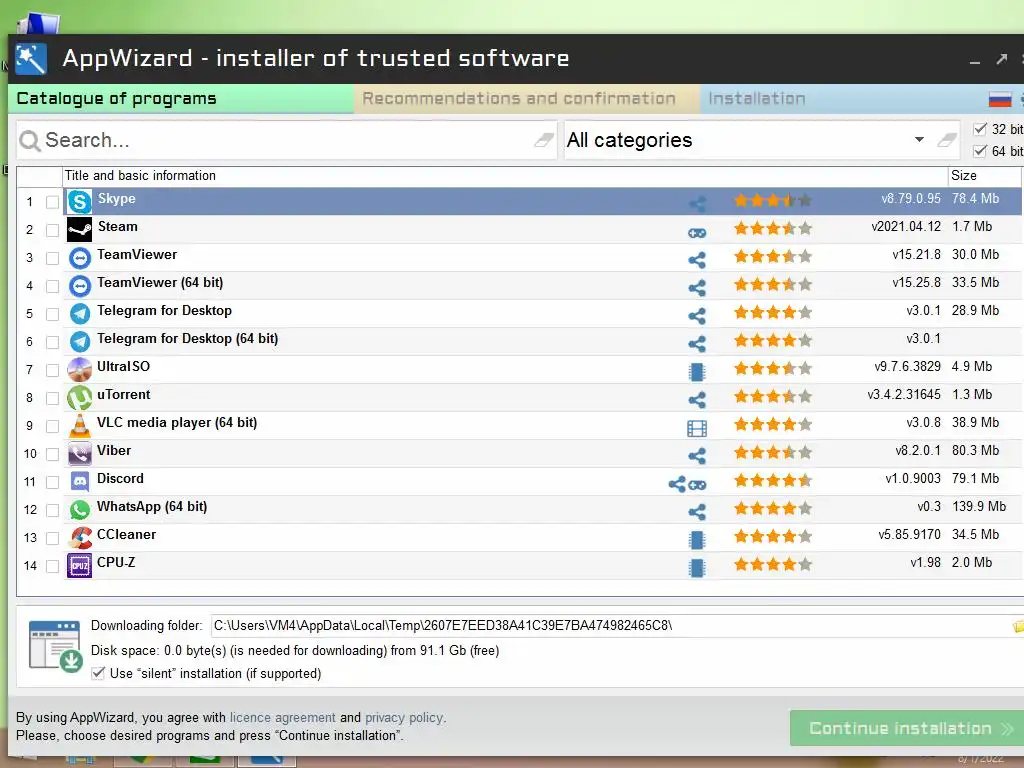Open the Catalogue of programs tab
Screen dimensions: 1024x768
181,99
